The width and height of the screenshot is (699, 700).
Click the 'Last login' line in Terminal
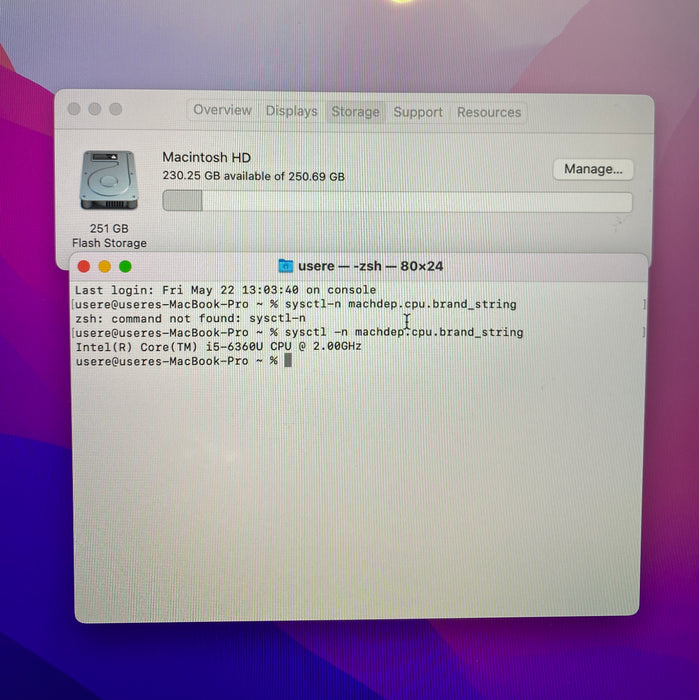(225, 290)
